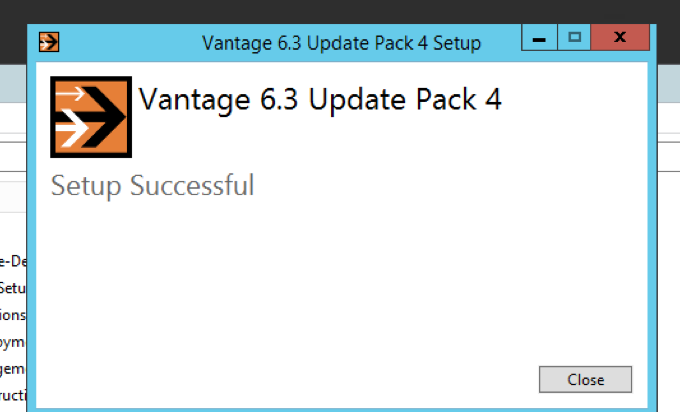The width and height of the screenshot is (680, 412).
Task: Open the system menu via title bar Vantage icon
Action: (49, 42)
